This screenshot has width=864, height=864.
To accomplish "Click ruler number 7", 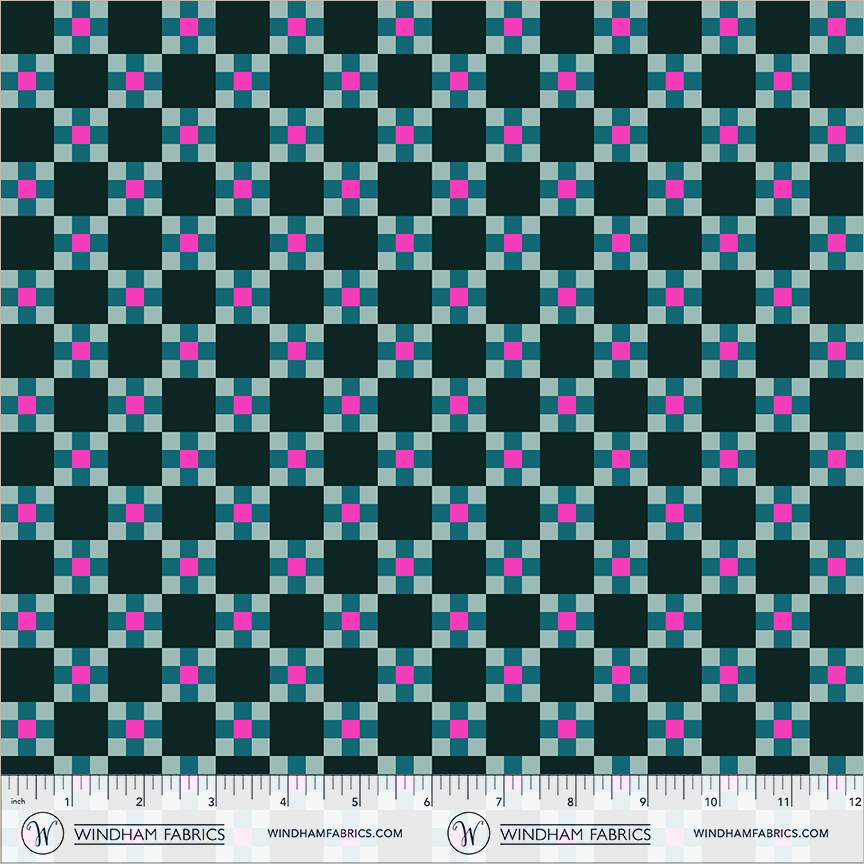I will click(x=499, y=802).
